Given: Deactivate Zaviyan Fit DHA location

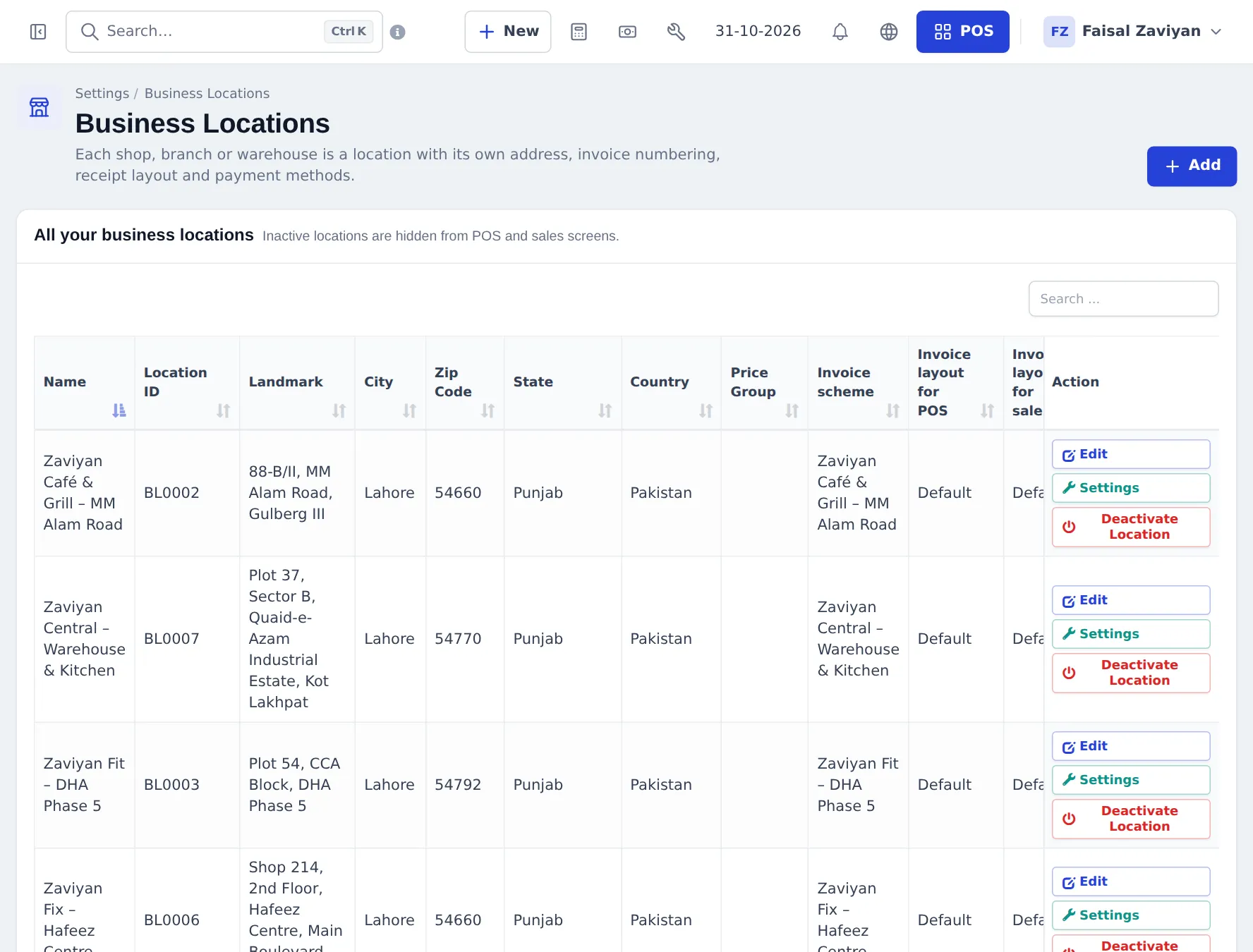Looking at the screenshot, I should 1131,819.
